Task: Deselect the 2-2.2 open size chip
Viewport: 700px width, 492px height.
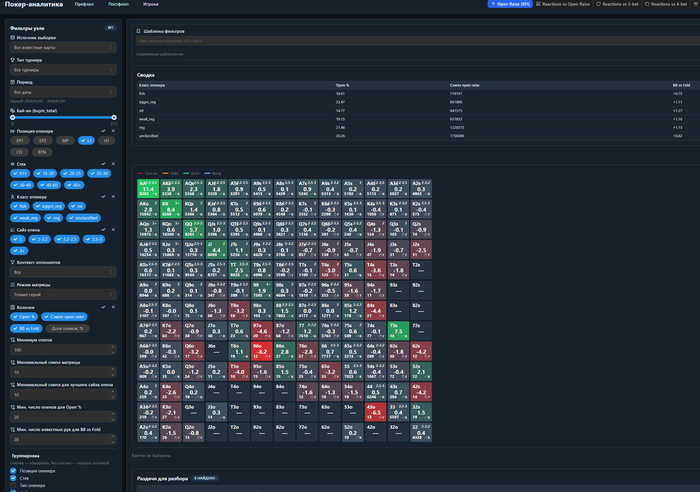Action: tap(40, 239)
